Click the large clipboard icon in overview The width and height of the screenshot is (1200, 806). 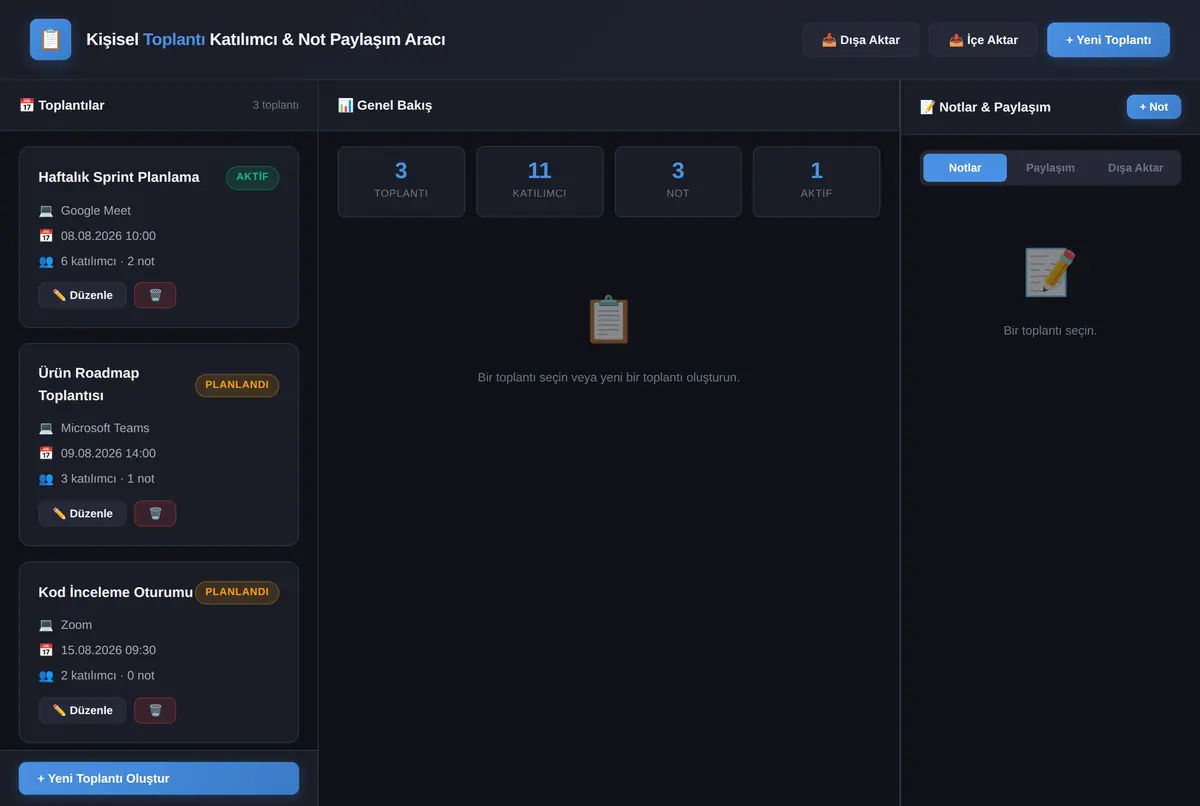pos(608,320)
